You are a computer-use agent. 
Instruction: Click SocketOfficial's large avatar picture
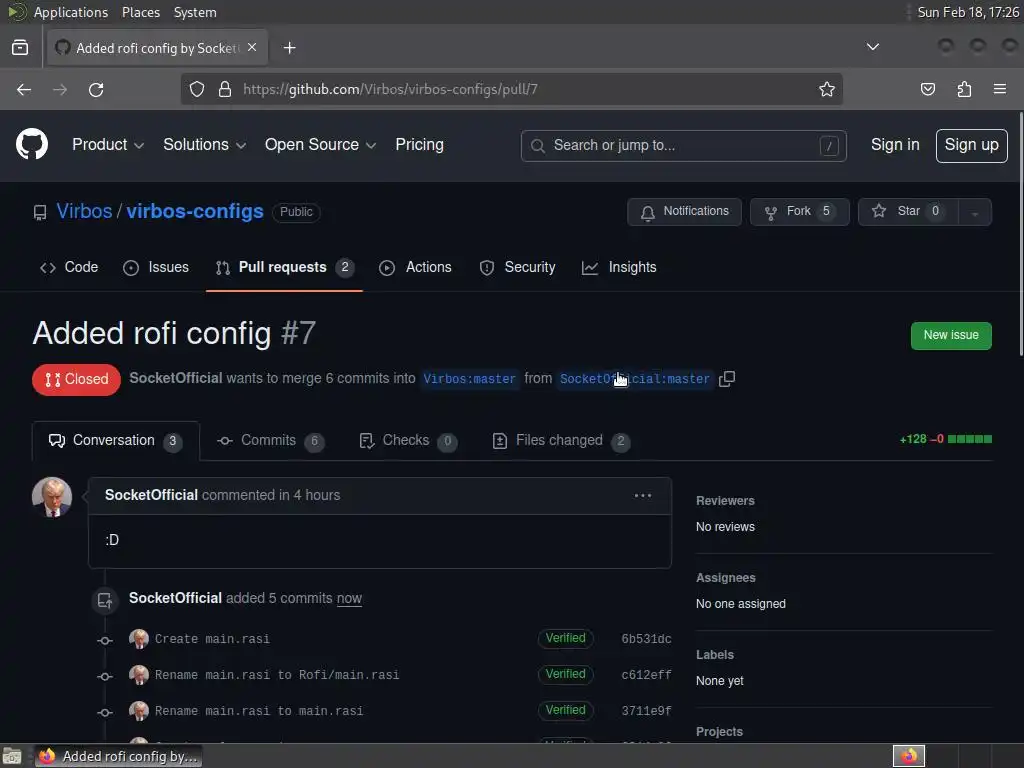52,496
